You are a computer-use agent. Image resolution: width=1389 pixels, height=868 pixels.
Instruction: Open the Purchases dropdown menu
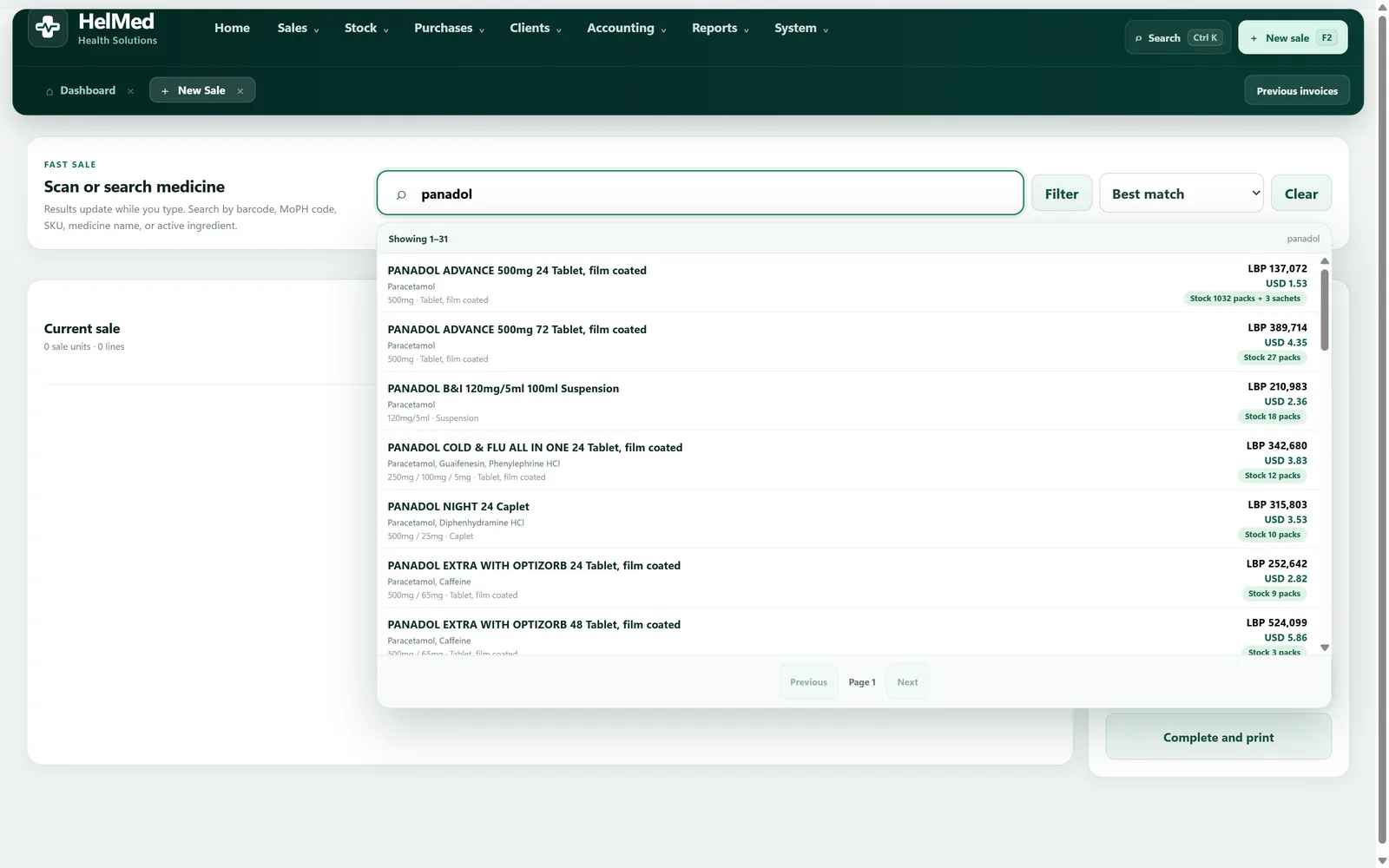click(449, 29)
